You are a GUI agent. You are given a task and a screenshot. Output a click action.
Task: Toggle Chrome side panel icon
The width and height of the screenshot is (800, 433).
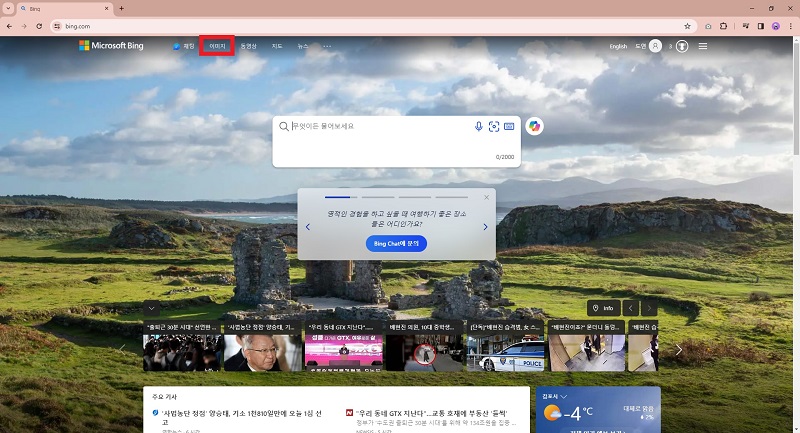tap(761, 26)
